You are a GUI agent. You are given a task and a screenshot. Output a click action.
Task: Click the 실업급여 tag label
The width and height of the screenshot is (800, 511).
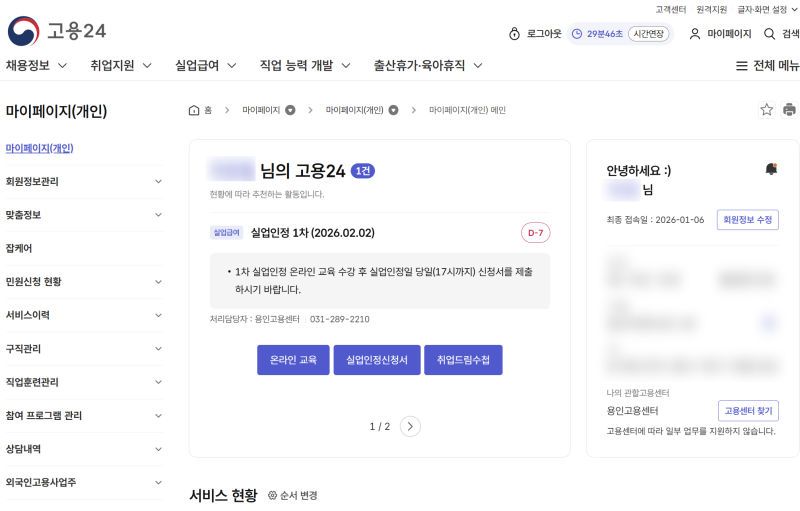[x=227, y=233]
